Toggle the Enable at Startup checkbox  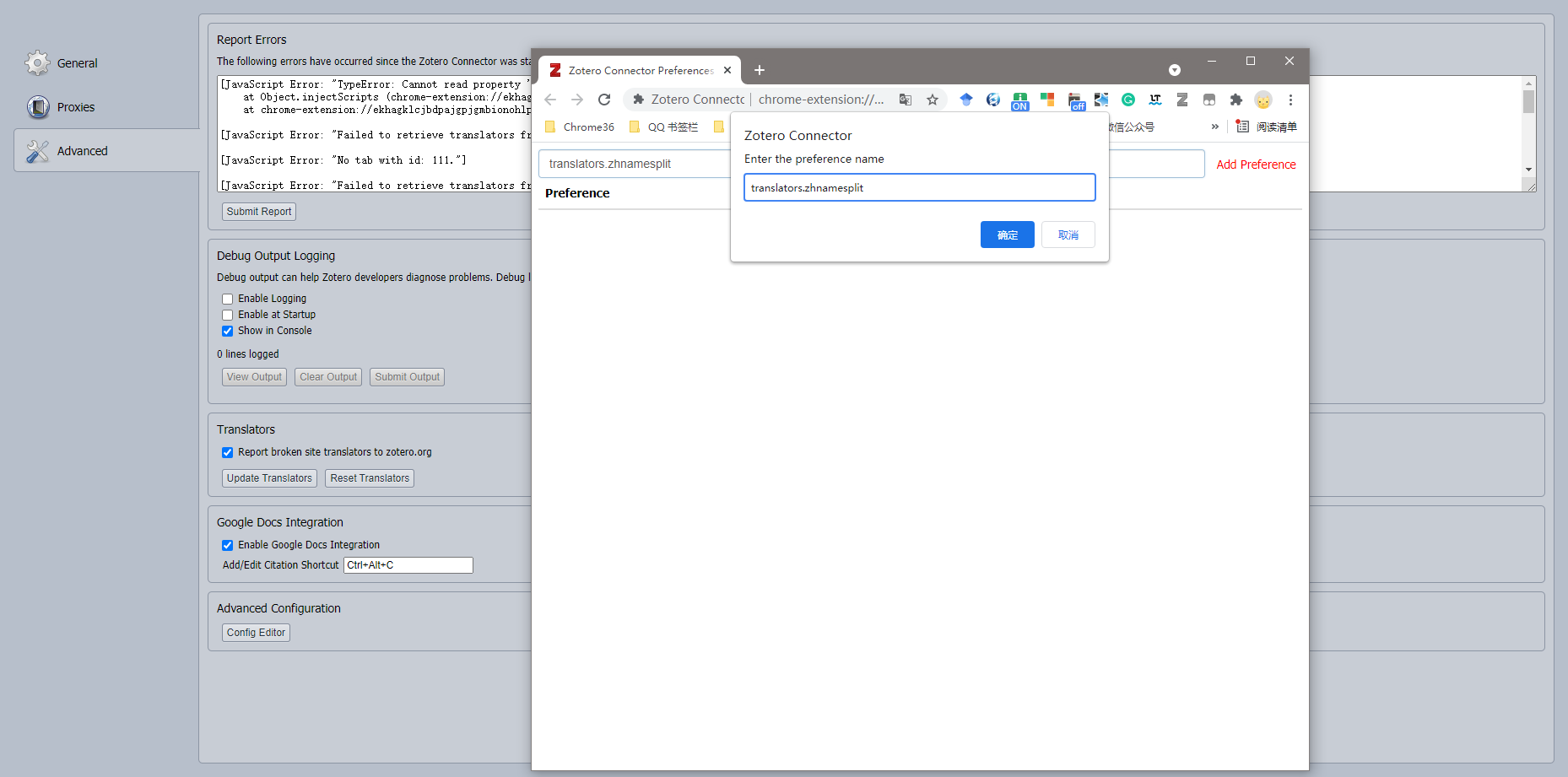[x=227, y=315]
